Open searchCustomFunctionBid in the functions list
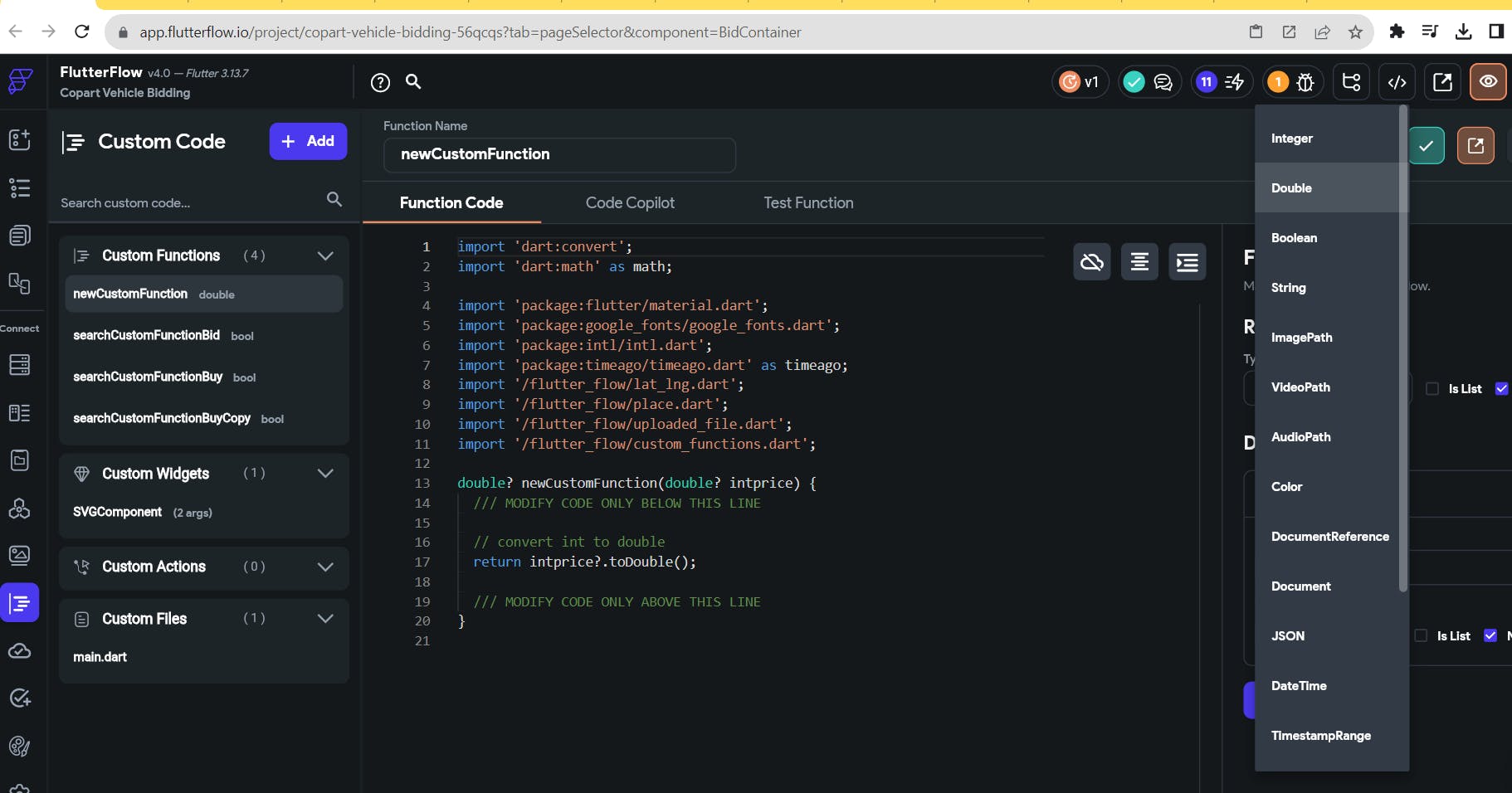1512x793 pixels. point(147,335)
